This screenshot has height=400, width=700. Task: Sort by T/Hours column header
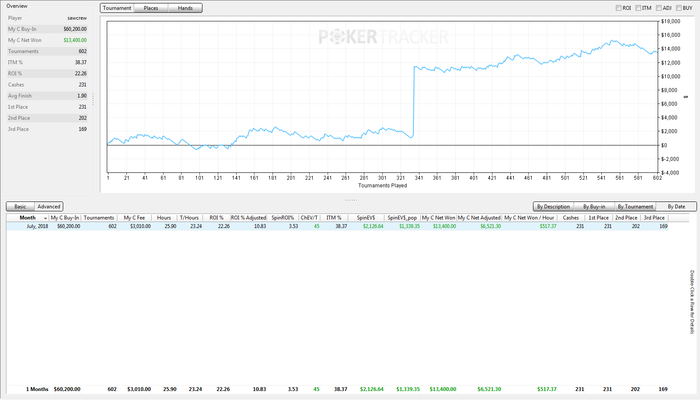pos(189,218)
